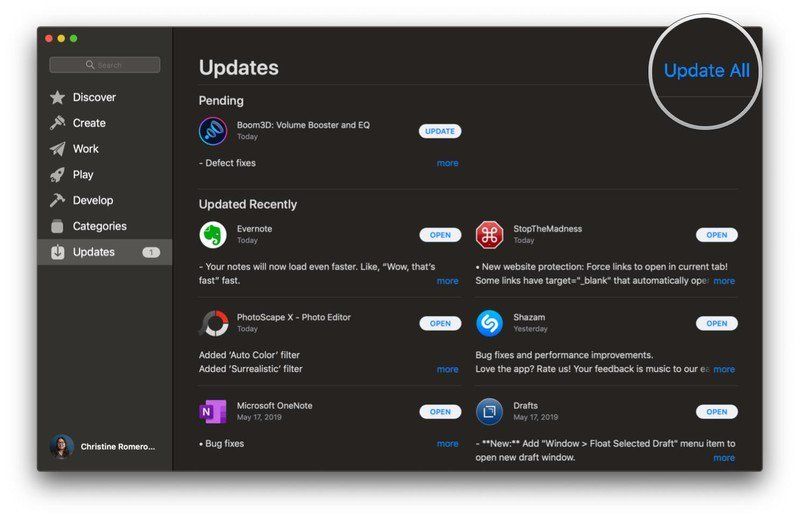Click the Pending section heading
The width and height of the screenshot is (800, 520).
(221, 101)
